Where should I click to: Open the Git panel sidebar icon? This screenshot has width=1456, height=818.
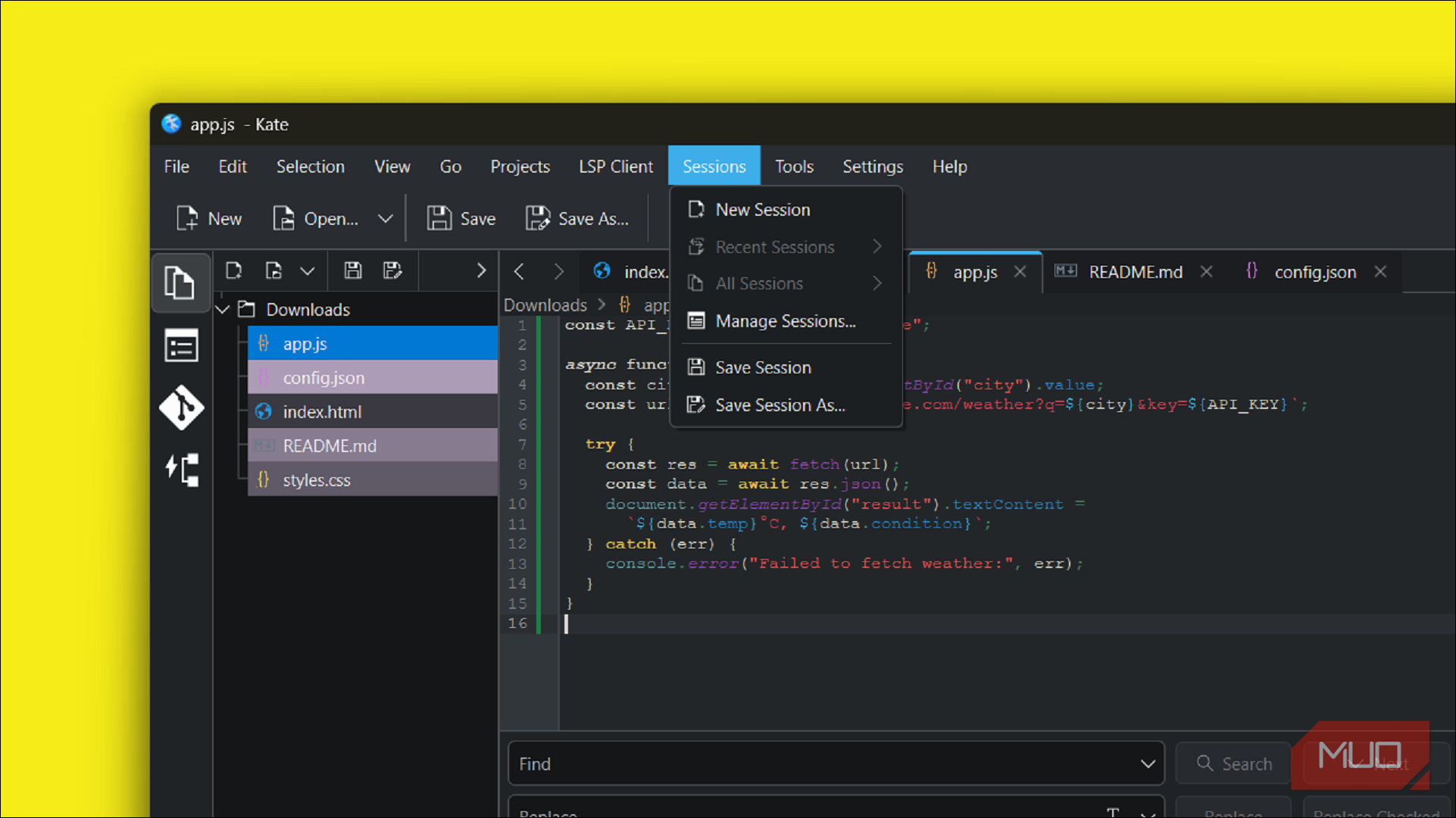tap(181, 408)
